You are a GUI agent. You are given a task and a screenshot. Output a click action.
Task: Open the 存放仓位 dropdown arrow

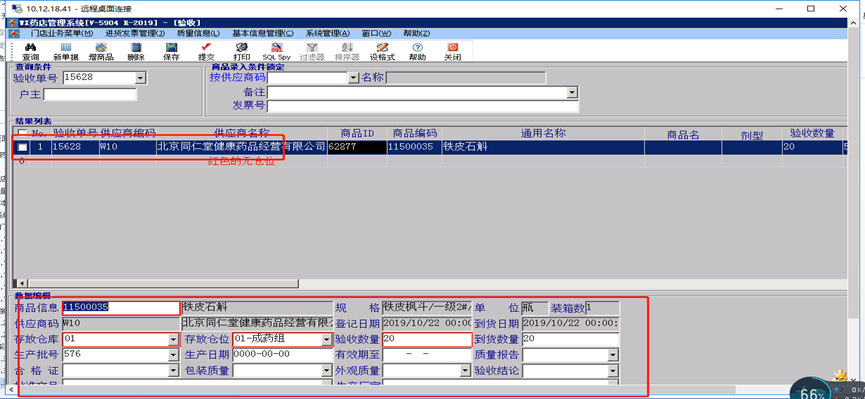327,339
